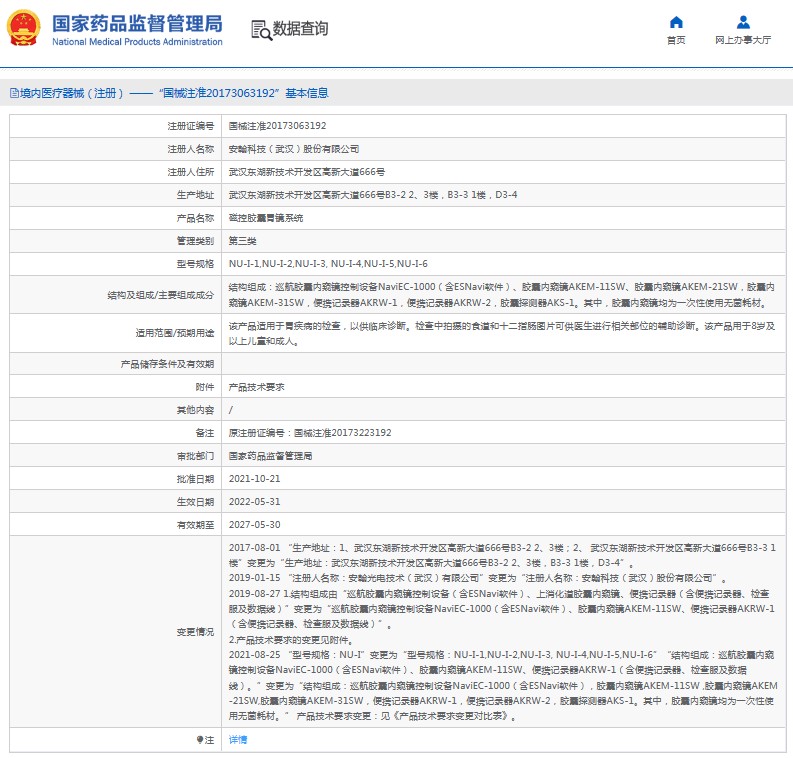Go to 首页 via home icon
Screen dimensions: 793x758
point(676,22)
